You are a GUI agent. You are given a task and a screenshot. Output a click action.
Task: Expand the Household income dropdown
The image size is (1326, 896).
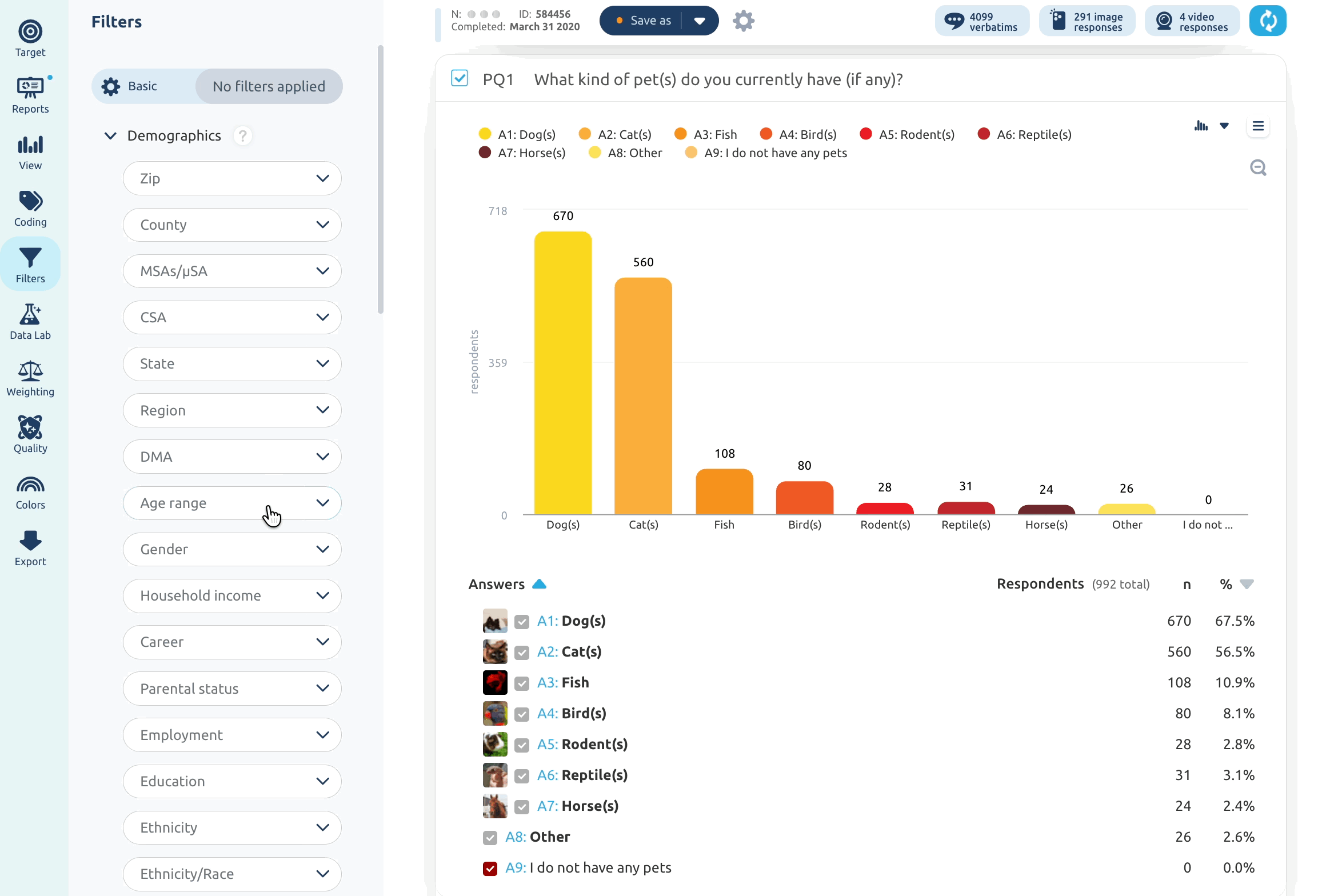232,595
